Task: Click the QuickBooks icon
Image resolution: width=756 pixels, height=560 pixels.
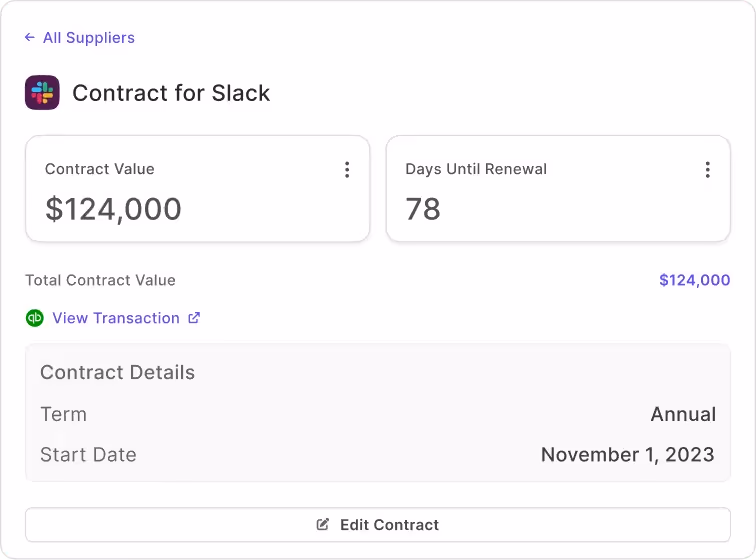Action: pos(35,318)
